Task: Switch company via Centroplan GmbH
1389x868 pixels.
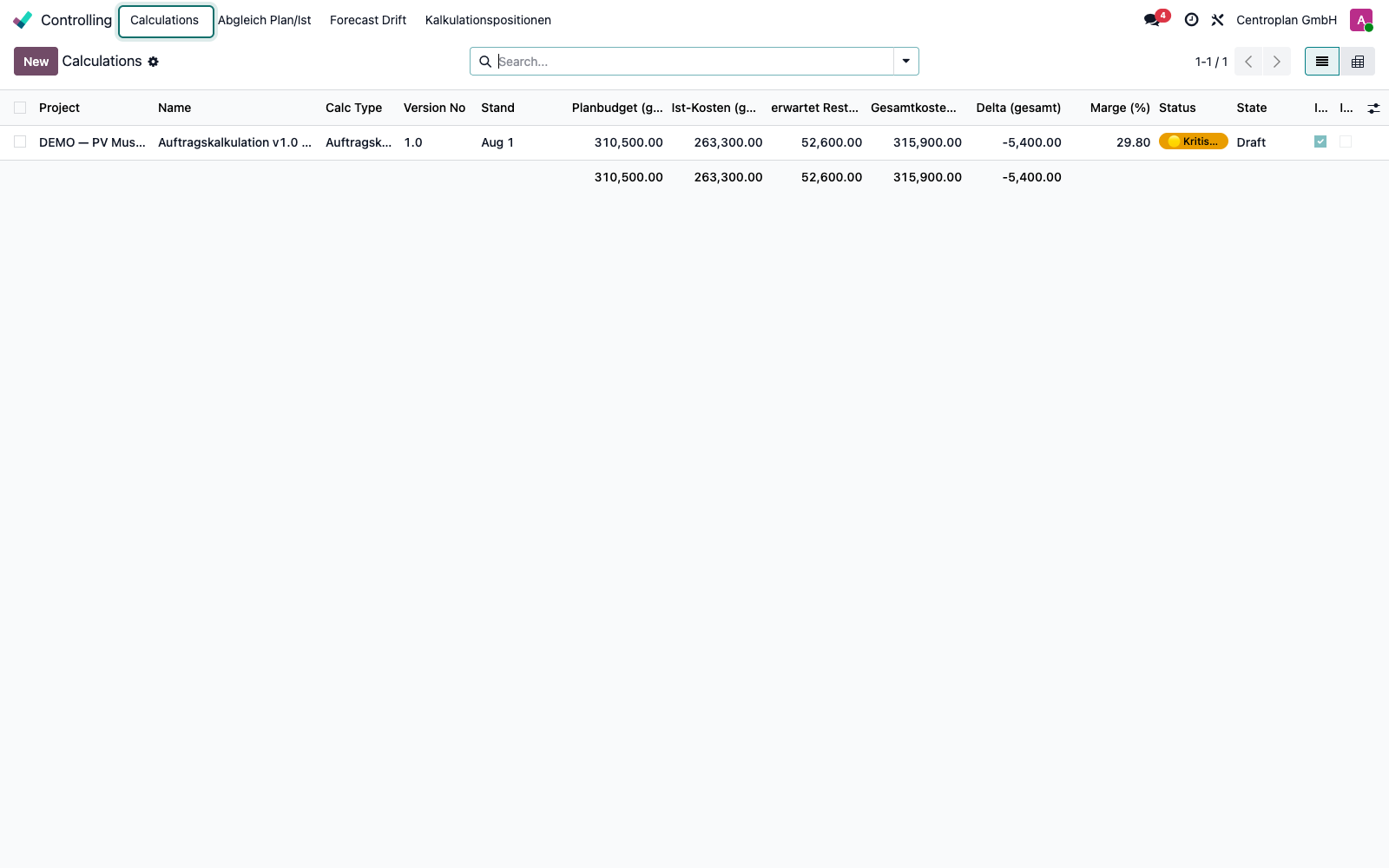Action: [1287, 20]
